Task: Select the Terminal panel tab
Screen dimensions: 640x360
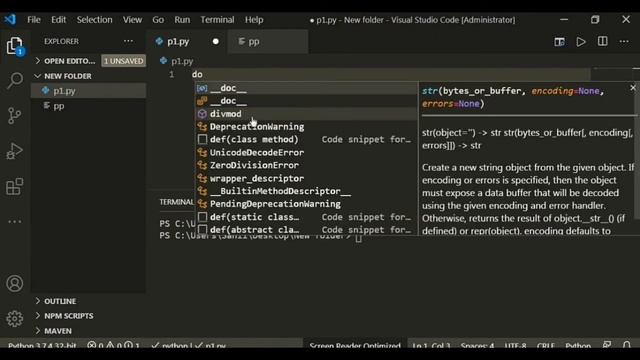Action: [176, 202]
